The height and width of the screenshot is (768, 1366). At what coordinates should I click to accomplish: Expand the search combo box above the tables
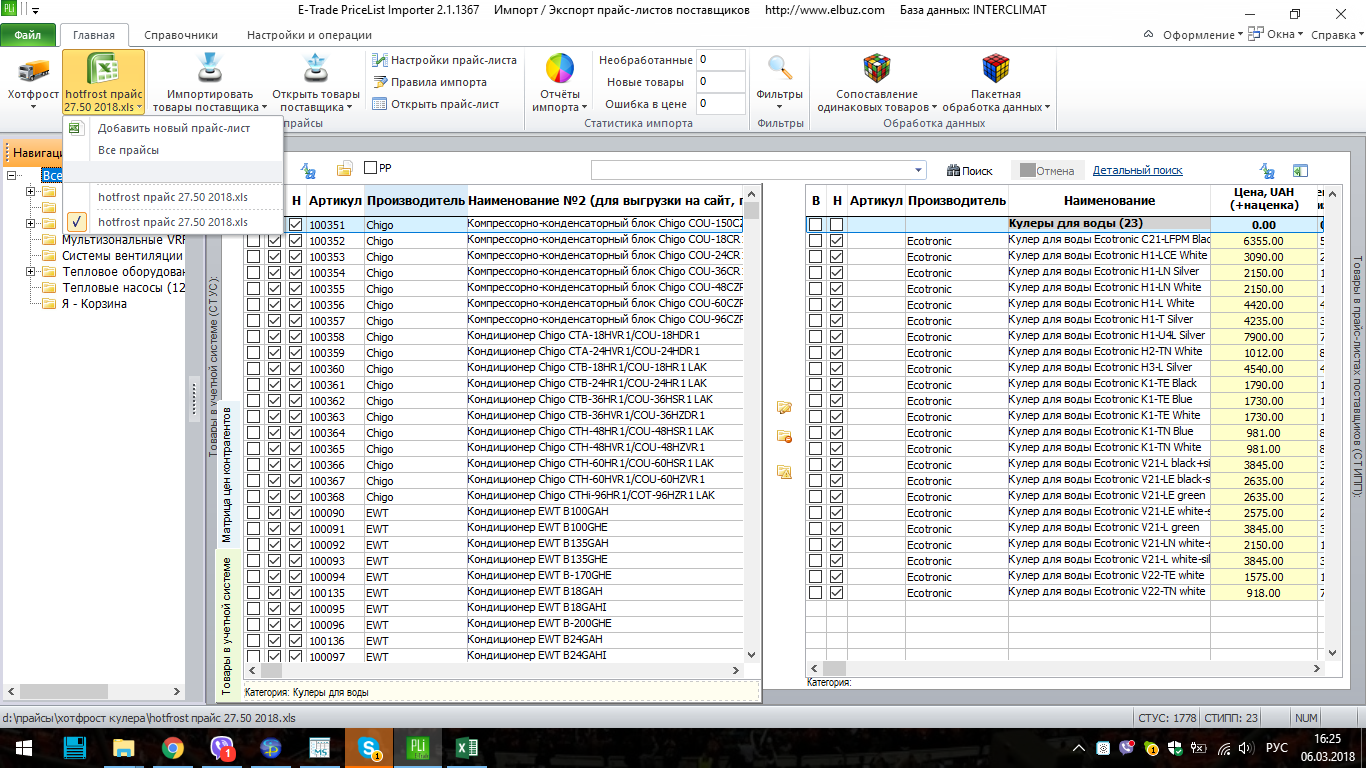pyautogui.click(x=919, y=170)
